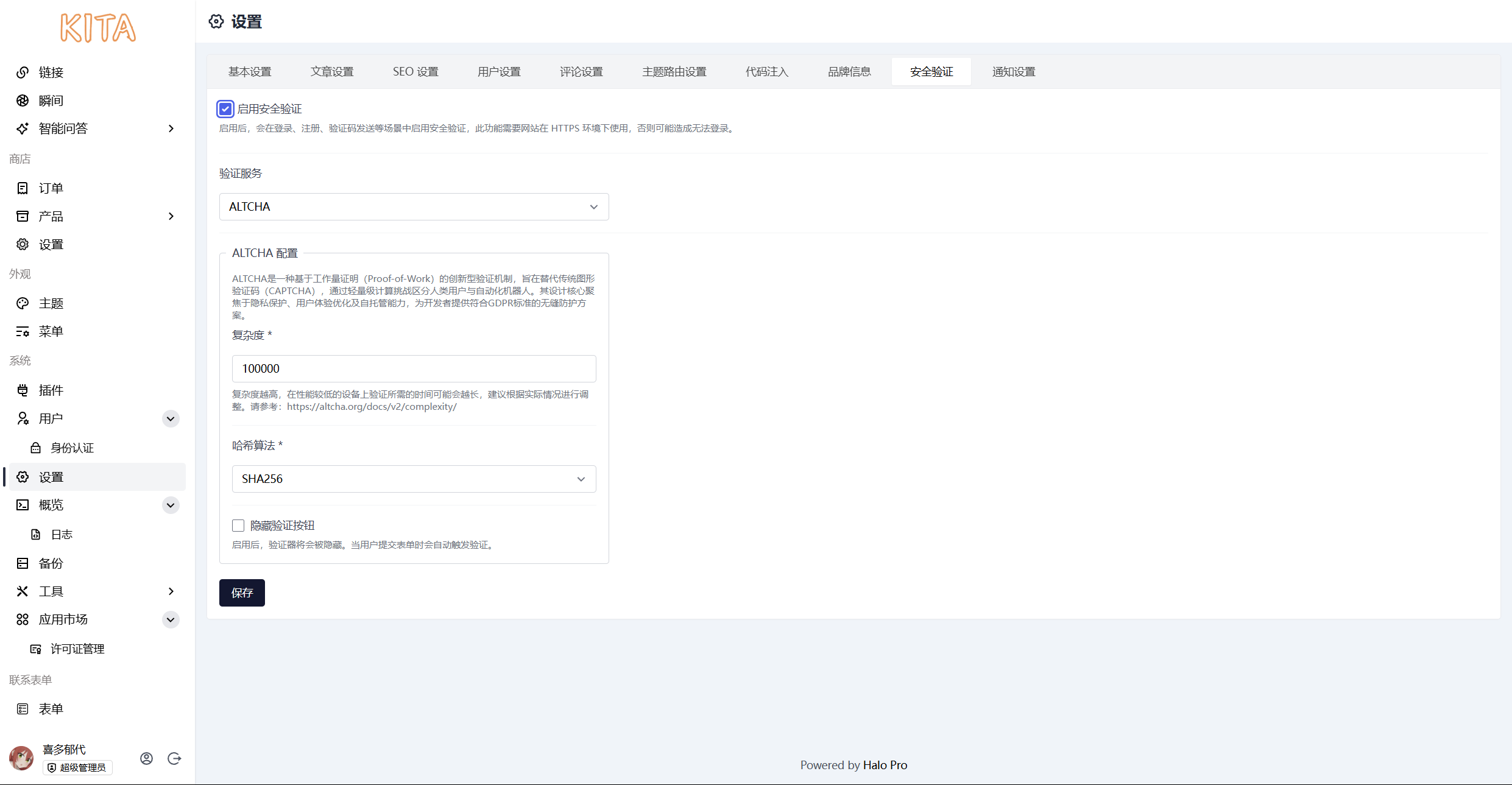Enable the 隐藏验证按钮 checkbox
This screenshot has width=1512, height=785.
pos(238,525)
